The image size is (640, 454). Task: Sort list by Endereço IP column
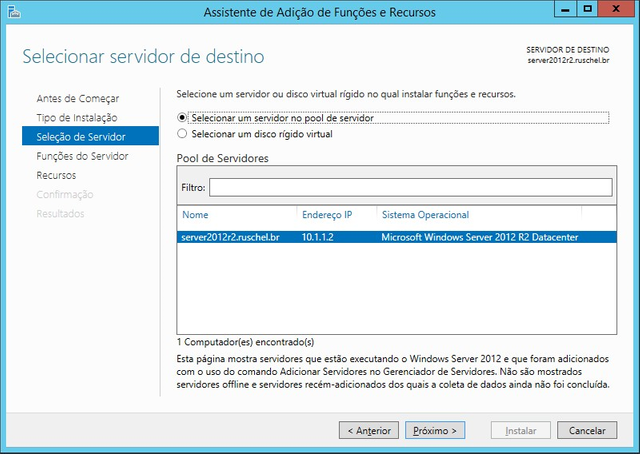click(327, 215)
